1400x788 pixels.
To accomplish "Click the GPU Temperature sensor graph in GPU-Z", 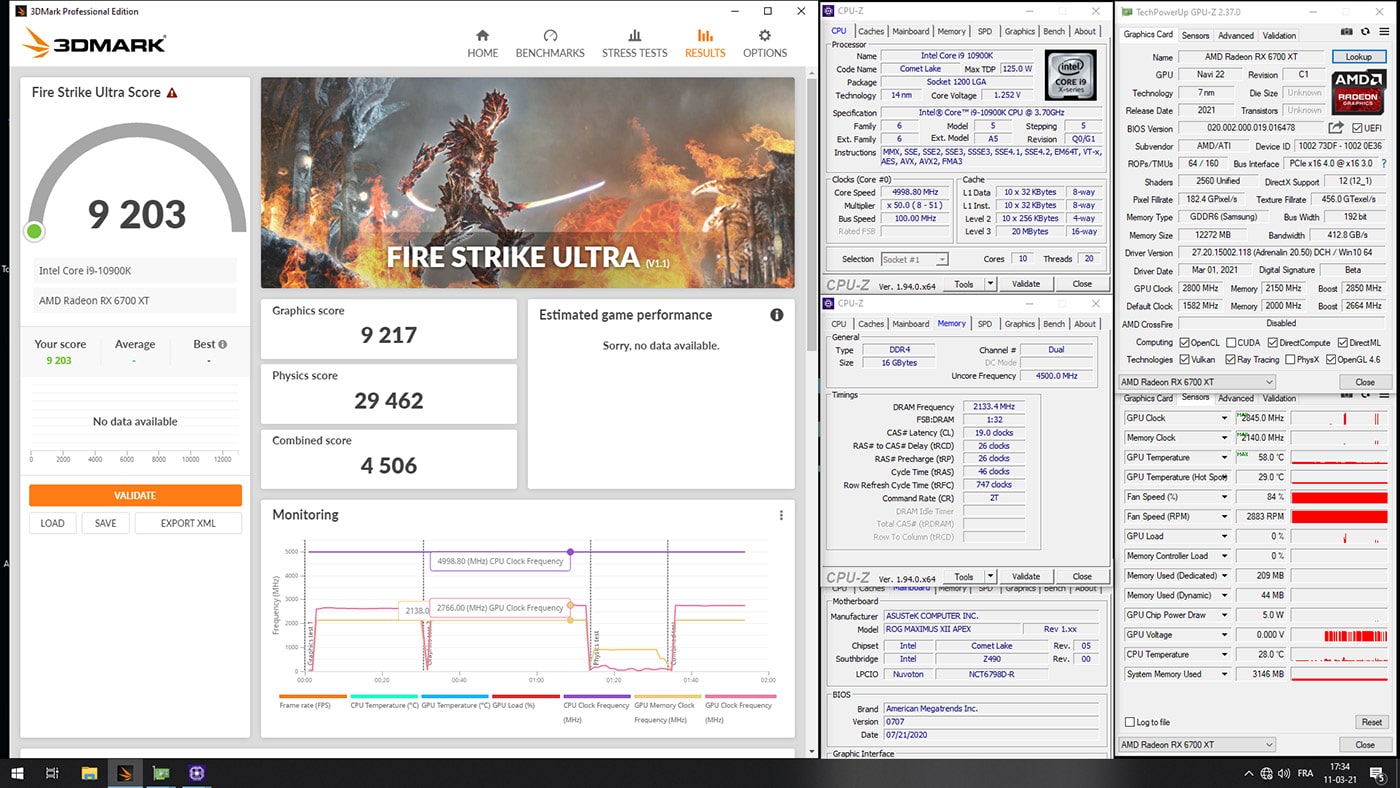I will pos(1340,457).
